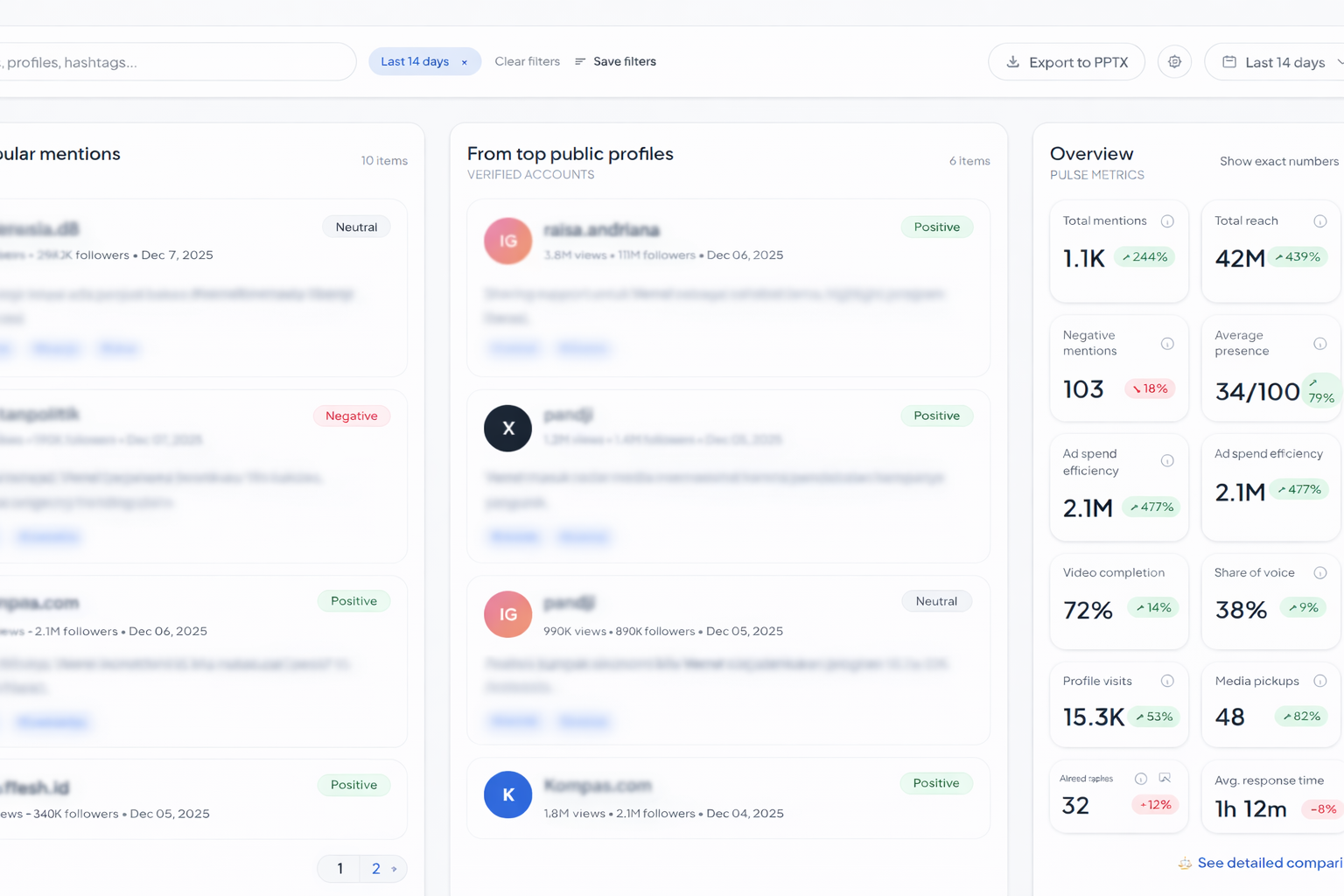This screenshot has height=896, width=1344.
Task: Click Save filters button
Action: [616, 61]
